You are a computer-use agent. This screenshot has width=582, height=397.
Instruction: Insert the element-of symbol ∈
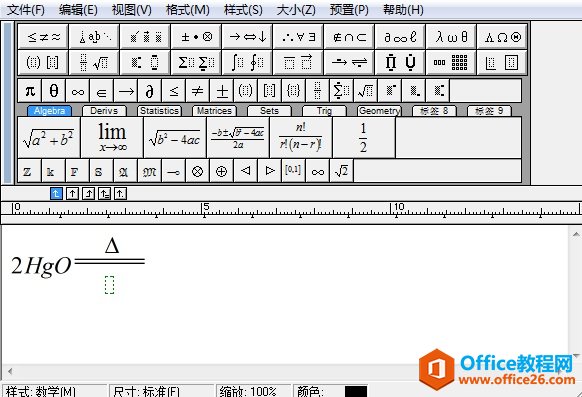click(x=101, y=91)
